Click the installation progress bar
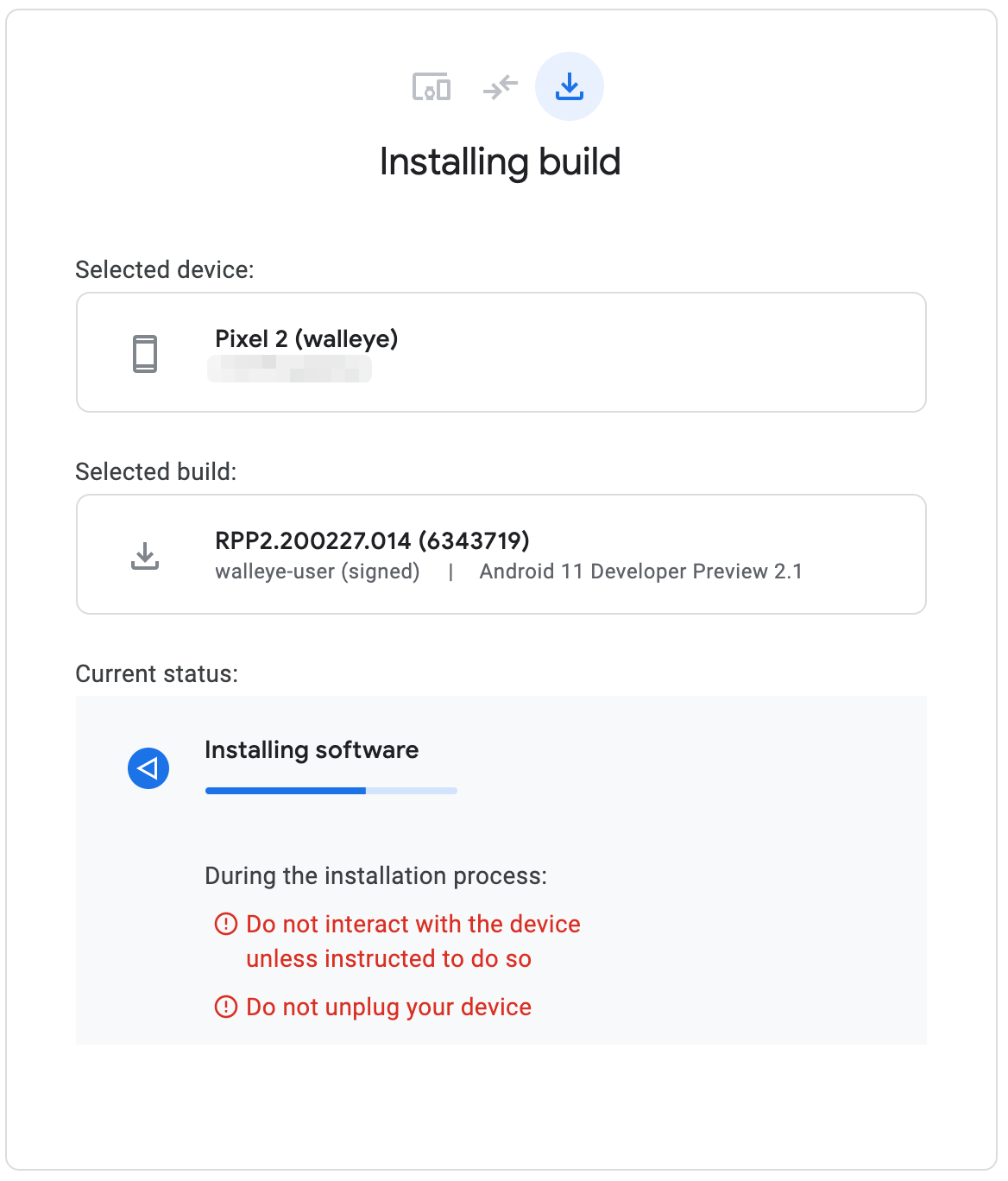 (331, 790)
